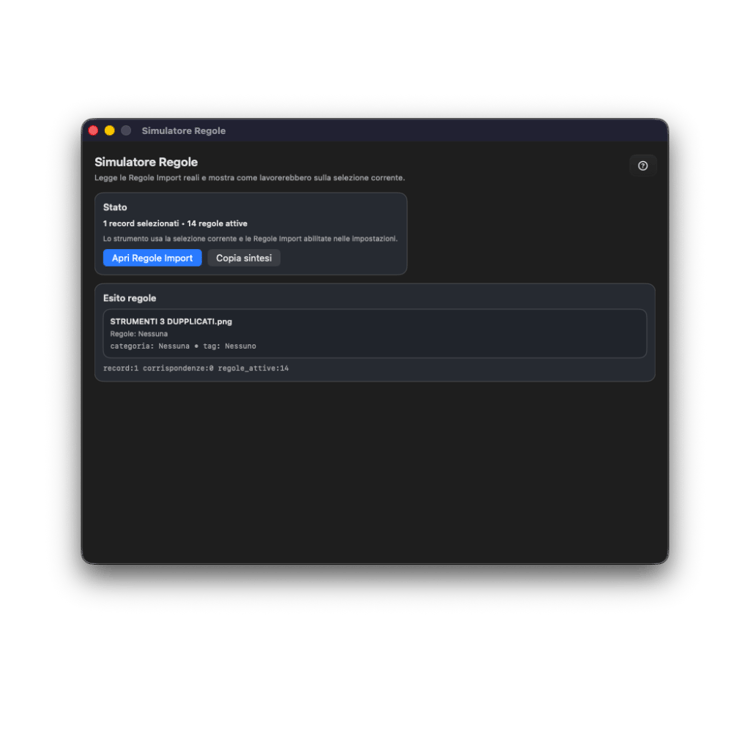Click the Simulatore Regole title bar text

183,131
